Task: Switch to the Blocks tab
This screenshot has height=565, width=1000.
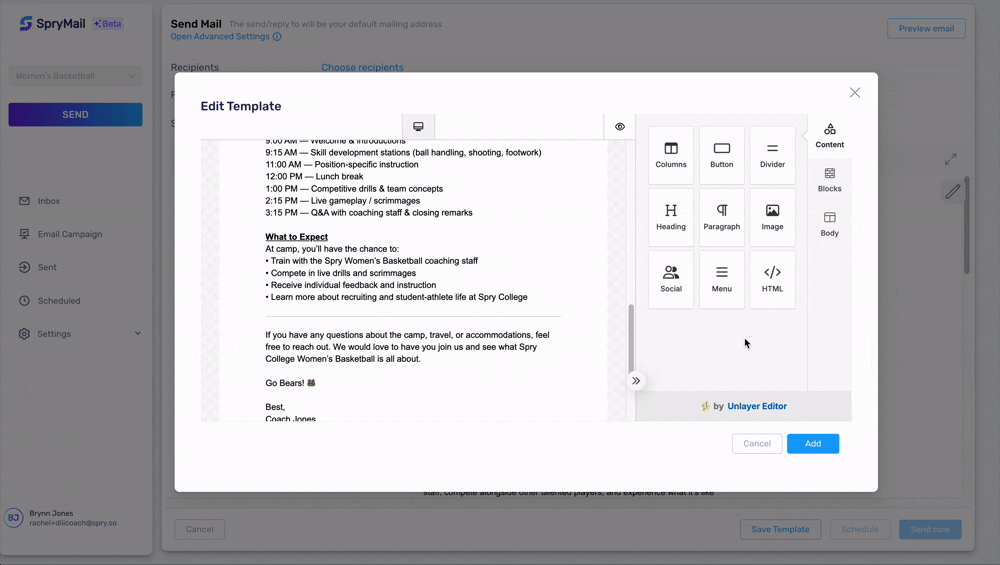Action: 829,180
